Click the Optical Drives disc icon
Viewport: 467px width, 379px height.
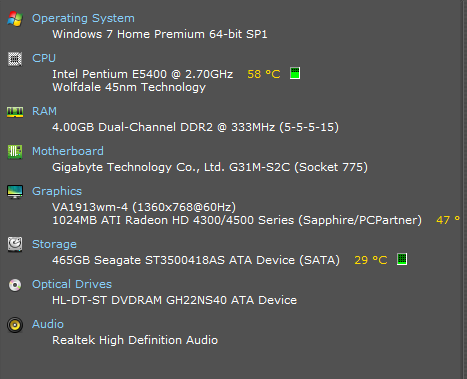[15, 285]
